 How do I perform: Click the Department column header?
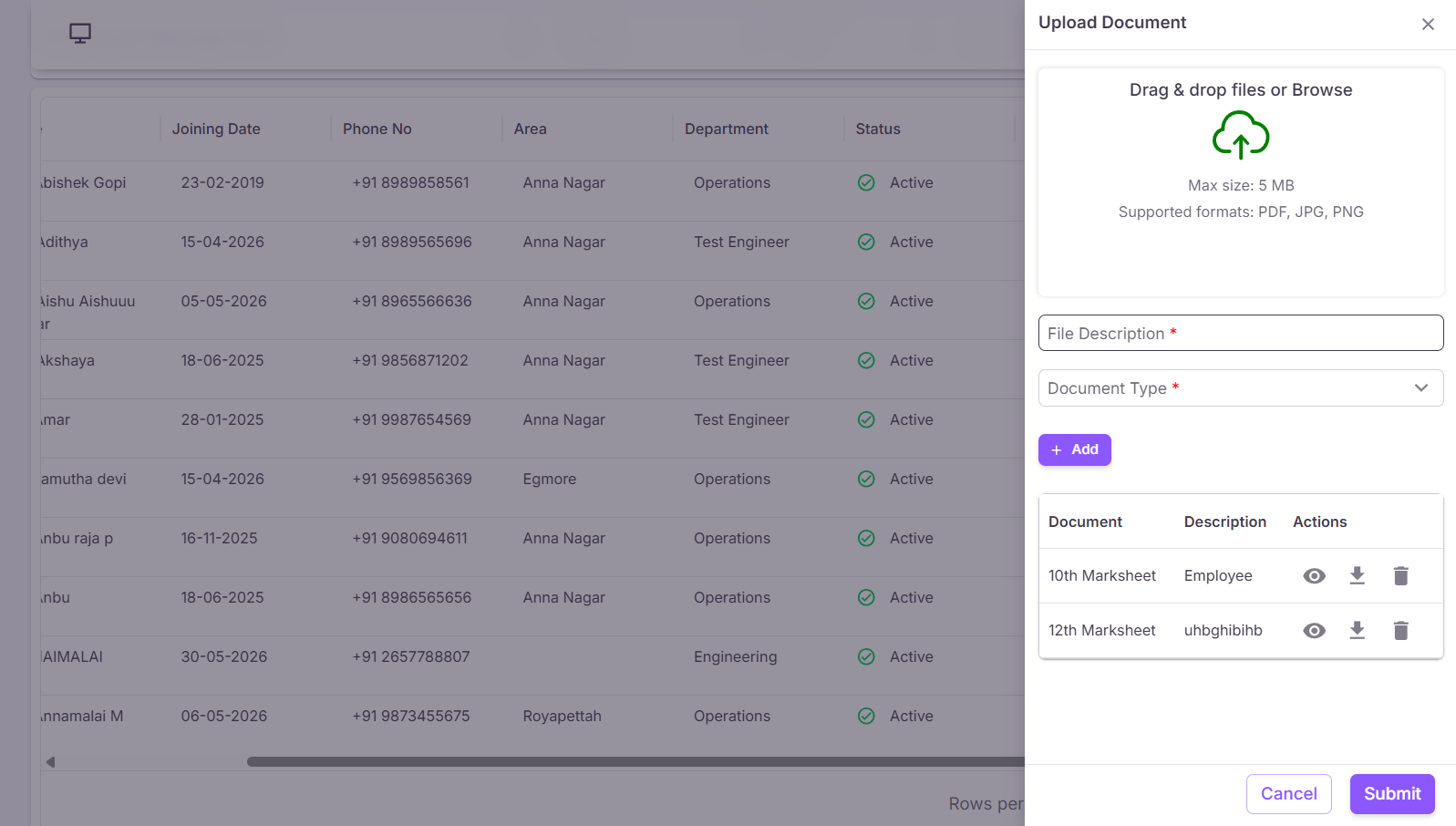click(727, 129)
